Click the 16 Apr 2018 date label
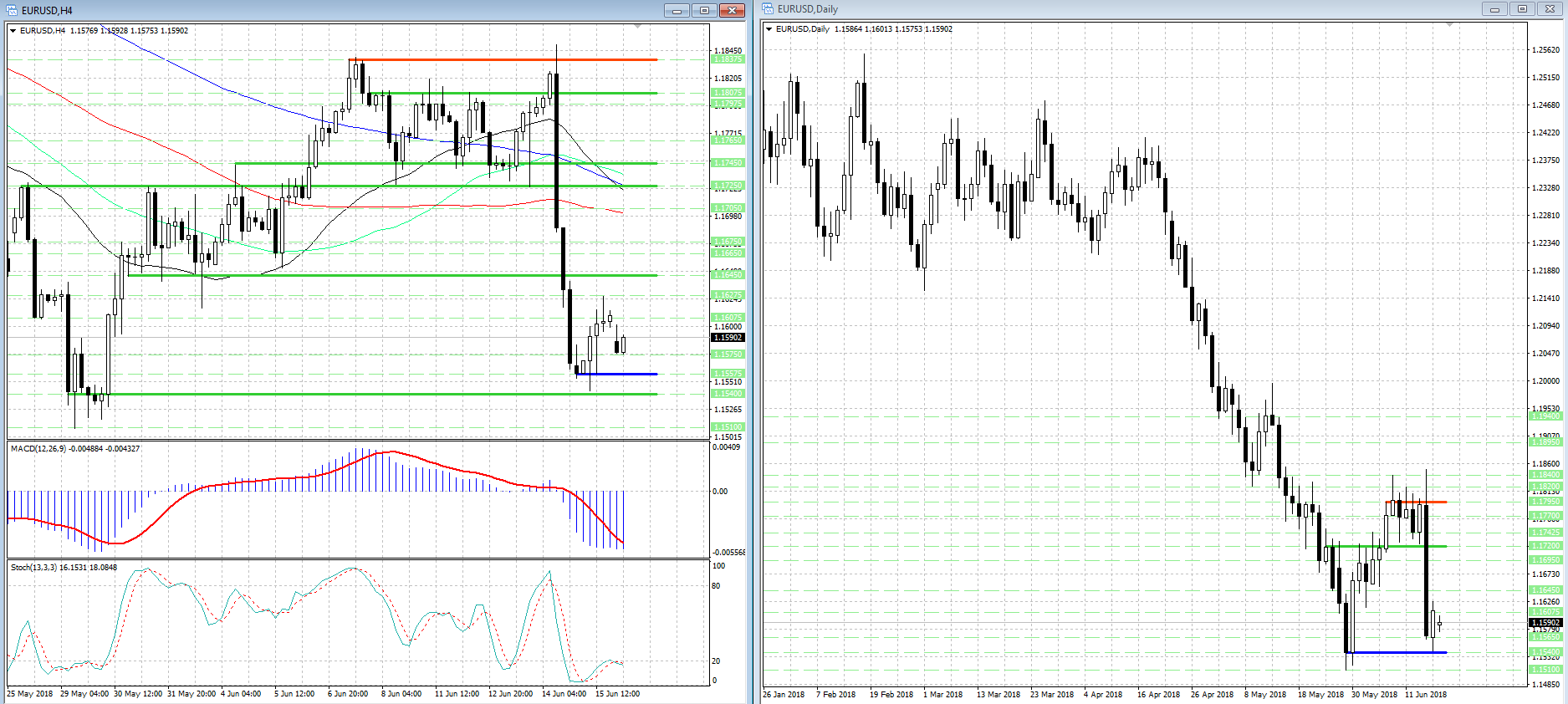 (1158, 695)
